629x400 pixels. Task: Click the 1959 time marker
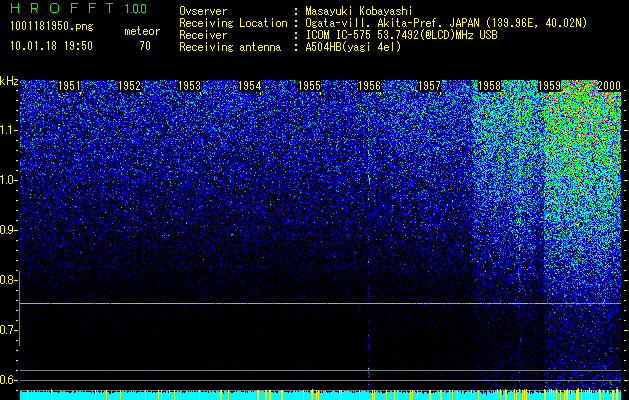coord(550,86)
